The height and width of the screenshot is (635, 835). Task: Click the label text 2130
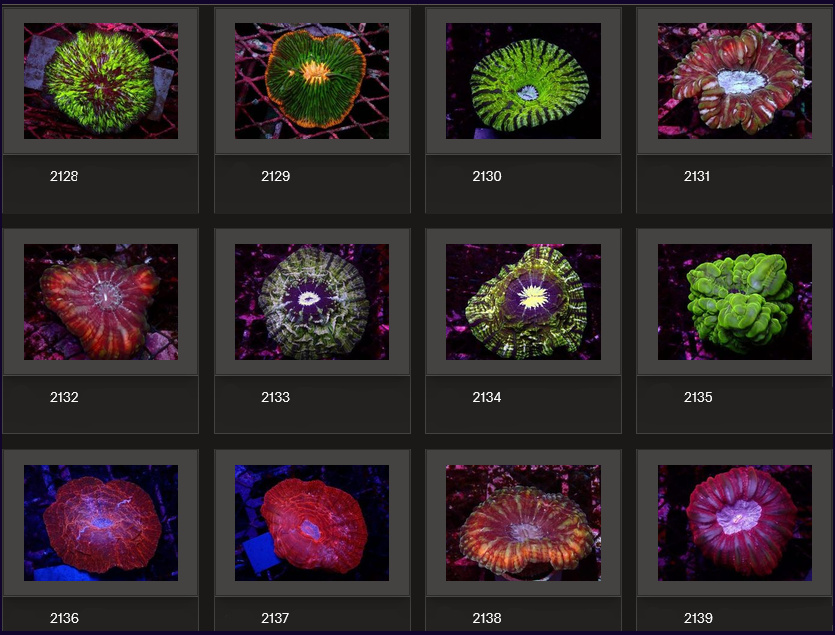click(487, 176)
